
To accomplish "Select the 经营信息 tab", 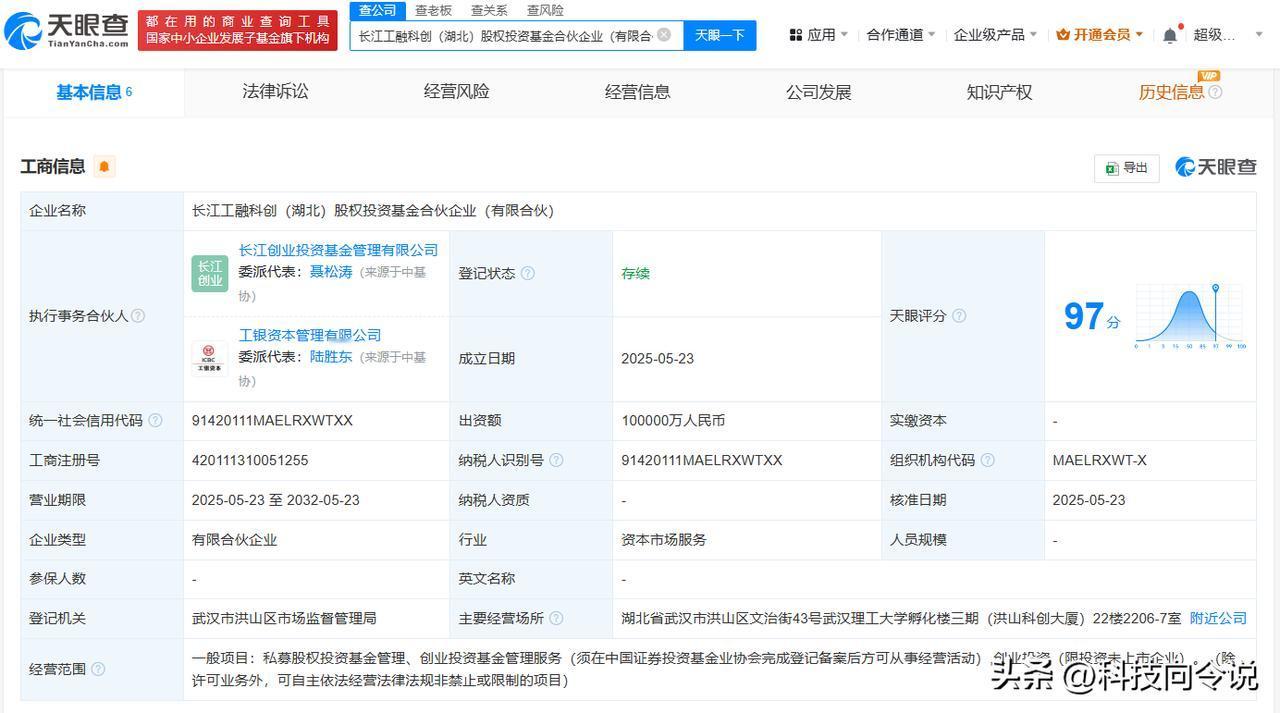I will point(637,92).
